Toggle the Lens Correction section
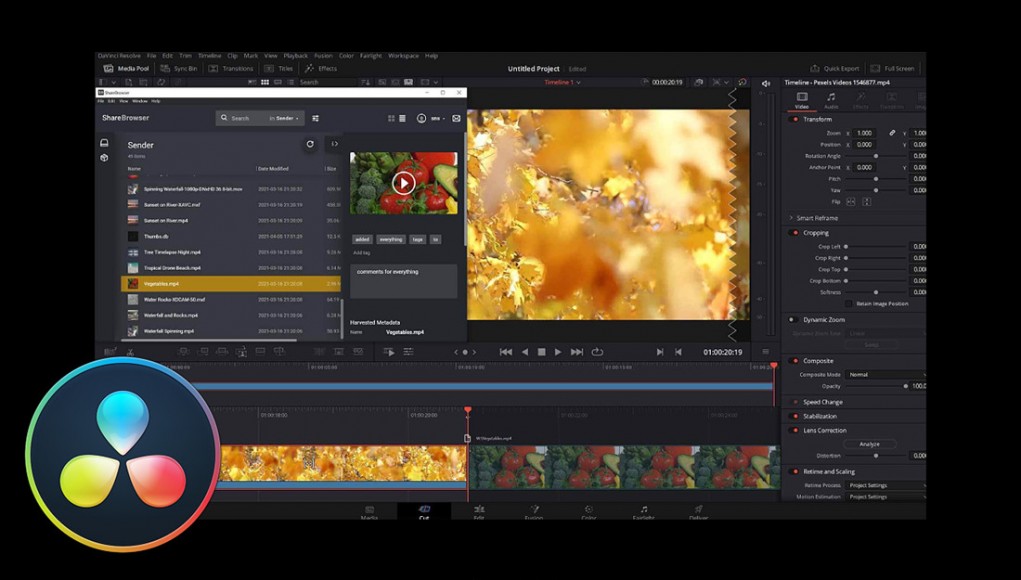 tap(794, 430)
